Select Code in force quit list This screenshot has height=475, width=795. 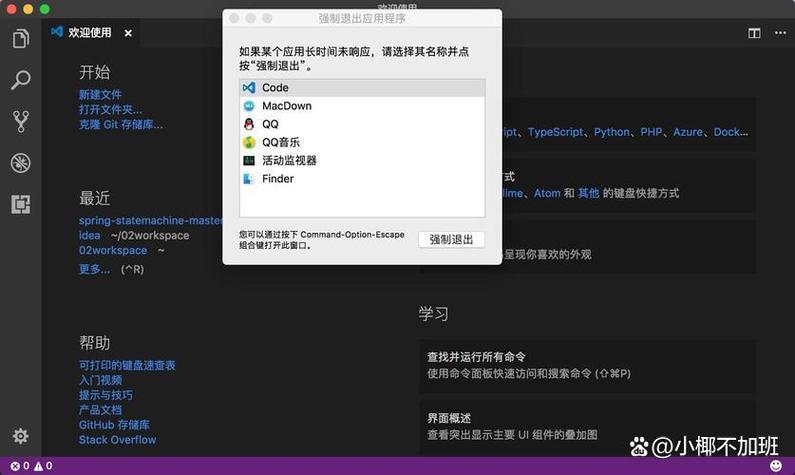click(x=362, y=88)
